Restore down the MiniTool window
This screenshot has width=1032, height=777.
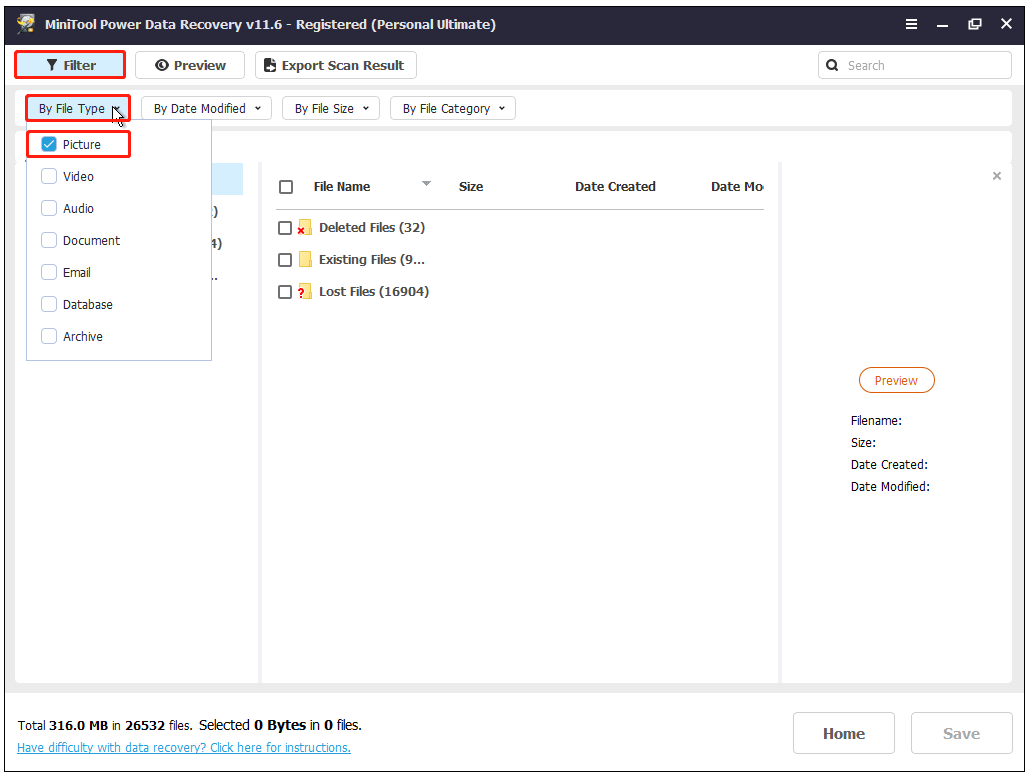[975, 24]
